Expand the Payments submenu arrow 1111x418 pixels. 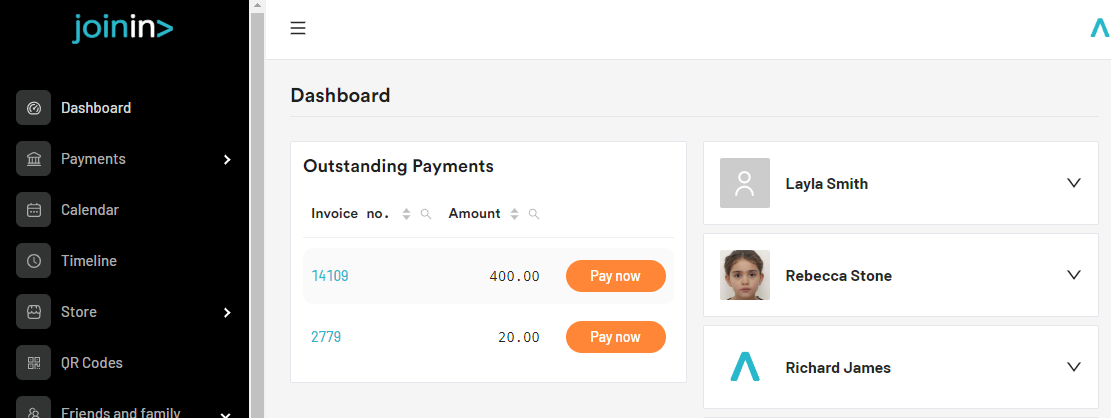[227, 160]
